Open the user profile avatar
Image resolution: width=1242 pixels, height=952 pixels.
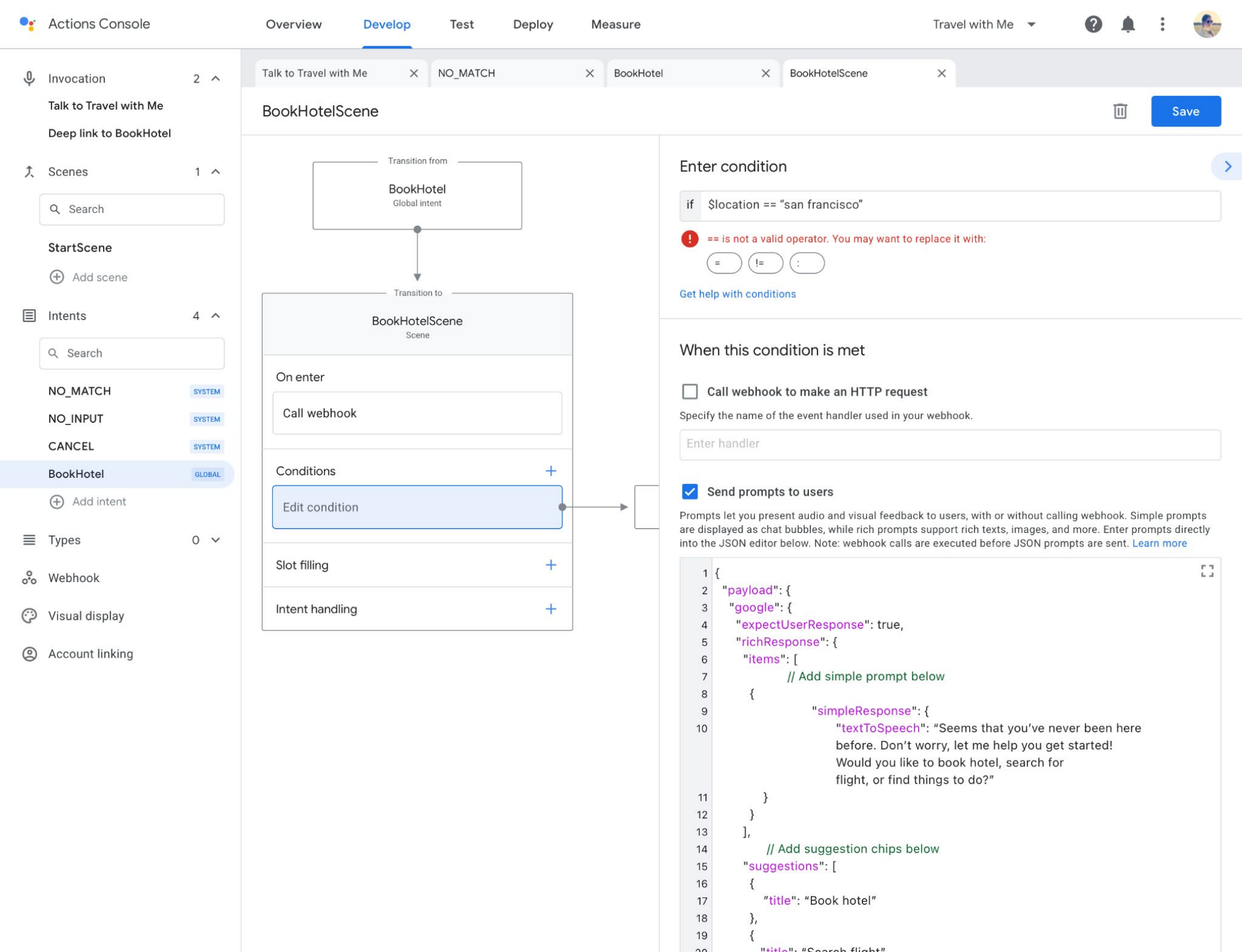[x=1207, y=24]
